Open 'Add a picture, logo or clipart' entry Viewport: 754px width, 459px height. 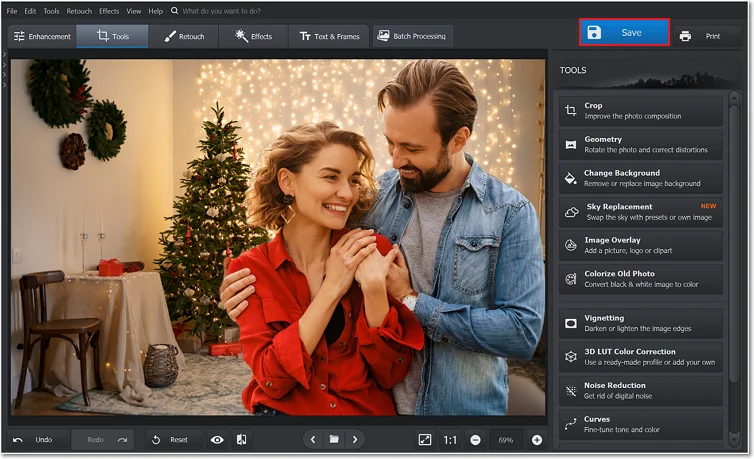coord(641,246)
